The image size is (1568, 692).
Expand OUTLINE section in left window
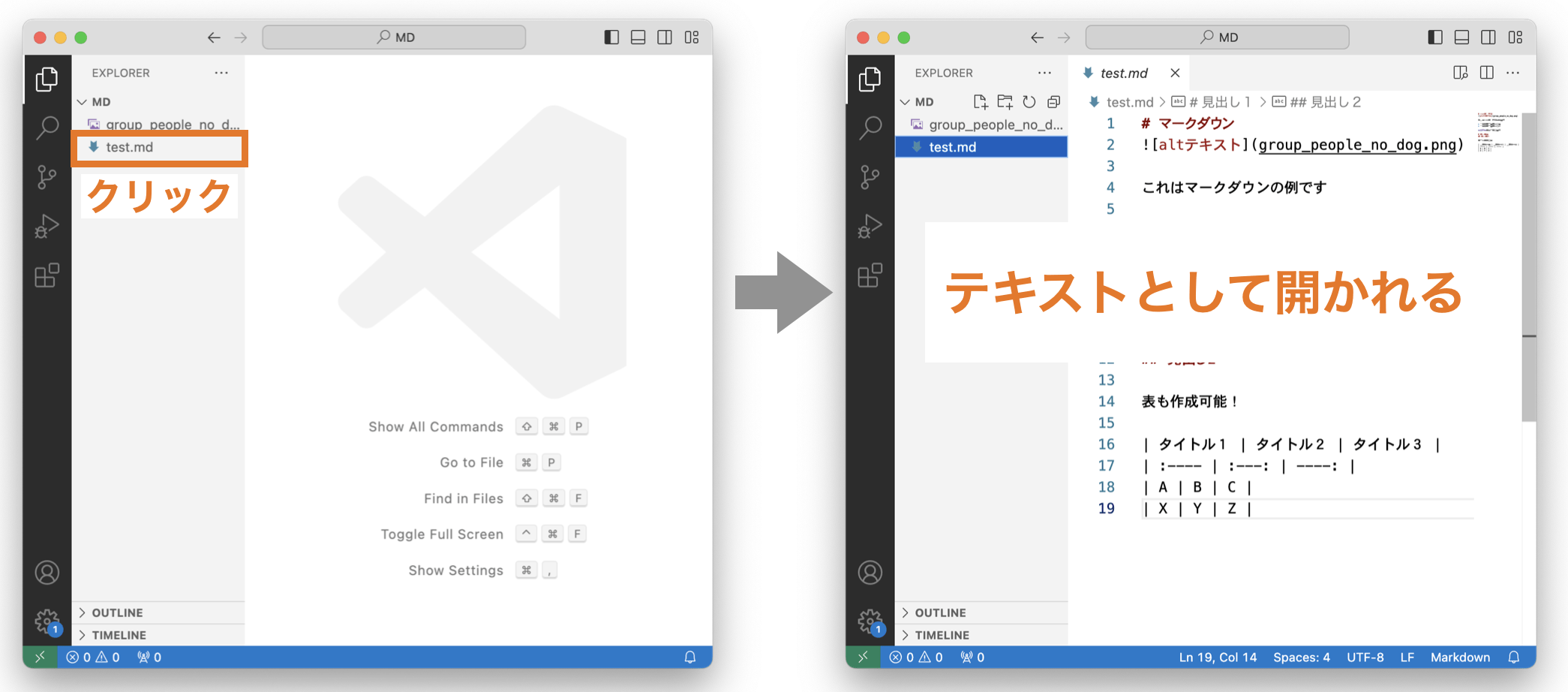158,612
